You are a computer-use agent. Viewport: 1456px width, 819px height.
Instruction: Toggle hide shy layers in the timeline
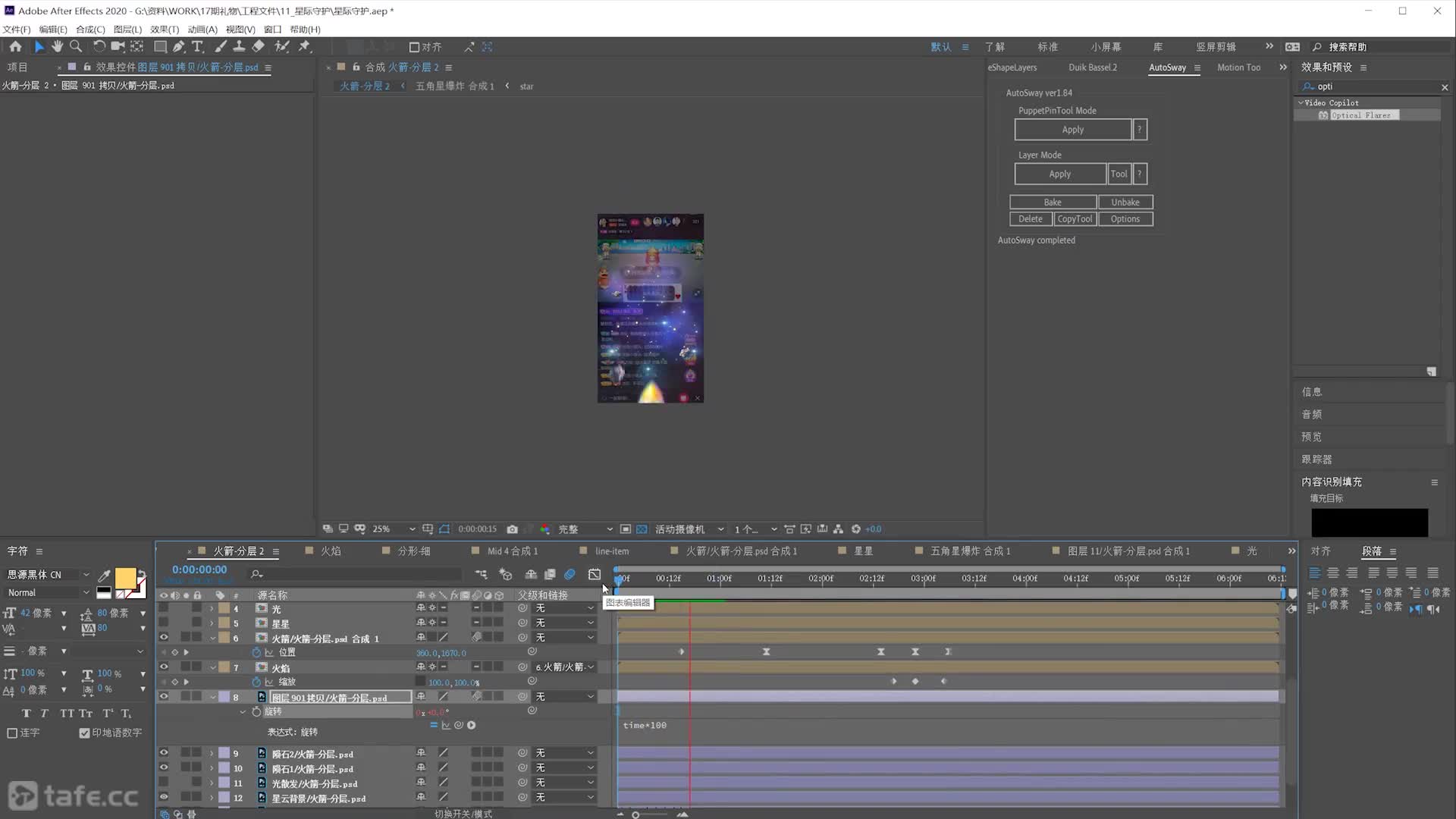[x=531, y=574]
